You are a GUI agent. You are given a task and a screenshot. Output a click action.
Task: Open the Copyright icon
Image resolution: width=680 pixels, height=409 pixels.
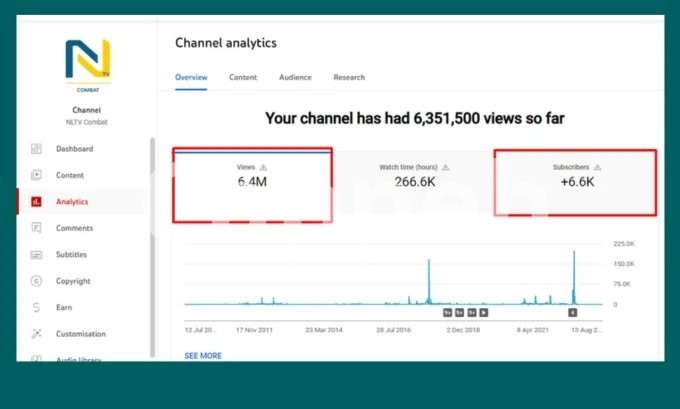[36, 281]
